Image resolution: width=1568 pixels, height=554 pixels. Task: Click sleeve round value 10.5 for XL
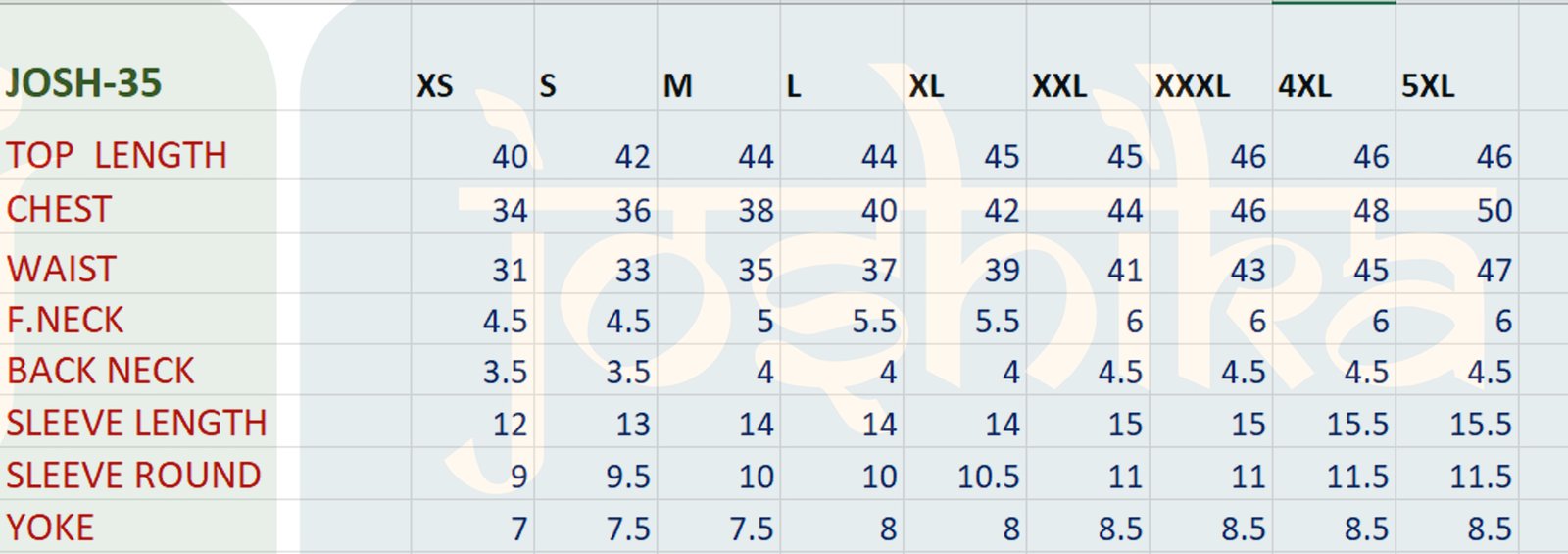coord(988,477)
